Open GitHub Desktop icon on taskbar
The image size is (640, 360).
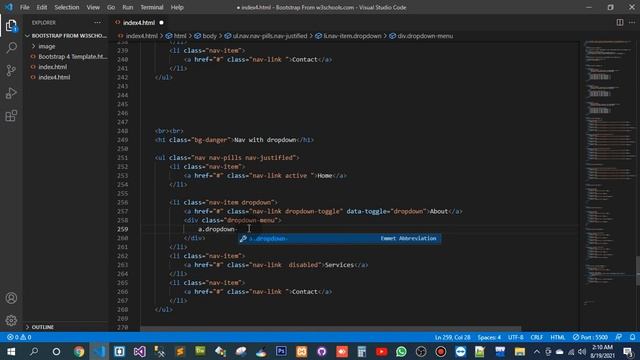tap(322, 351)
